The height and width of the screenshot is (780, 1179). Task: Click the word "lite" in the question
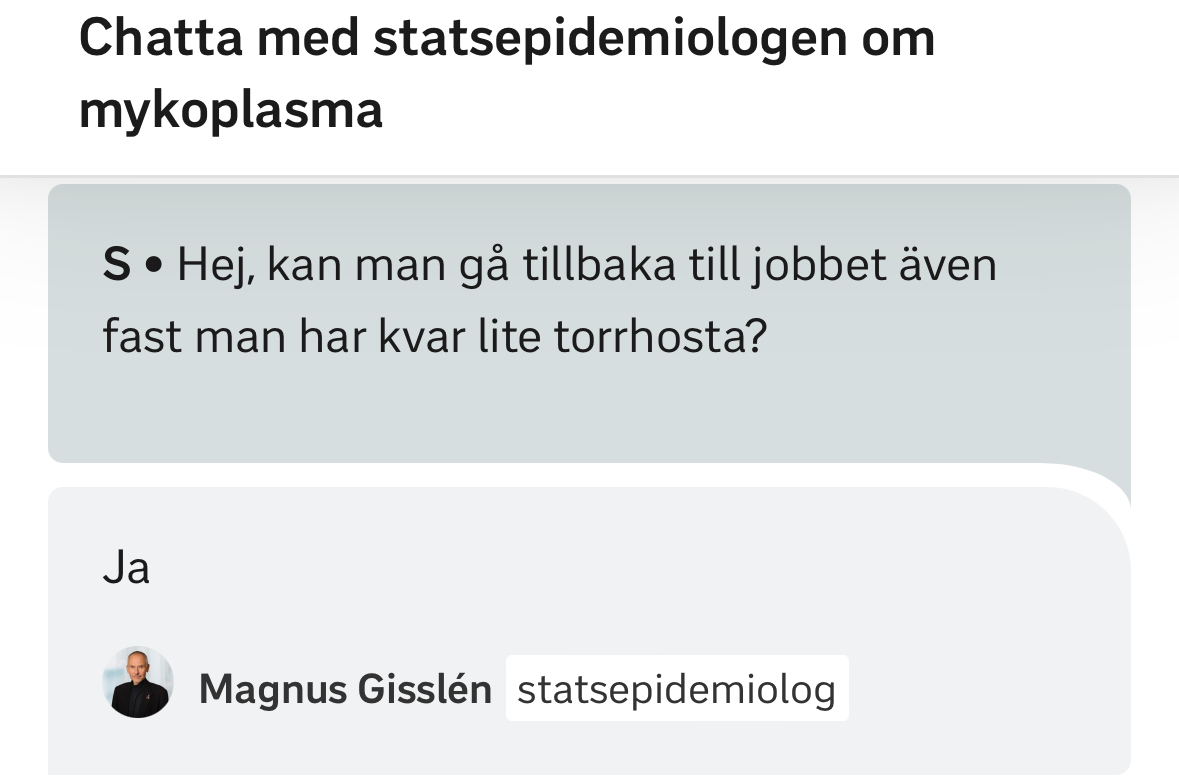point(509,335)
